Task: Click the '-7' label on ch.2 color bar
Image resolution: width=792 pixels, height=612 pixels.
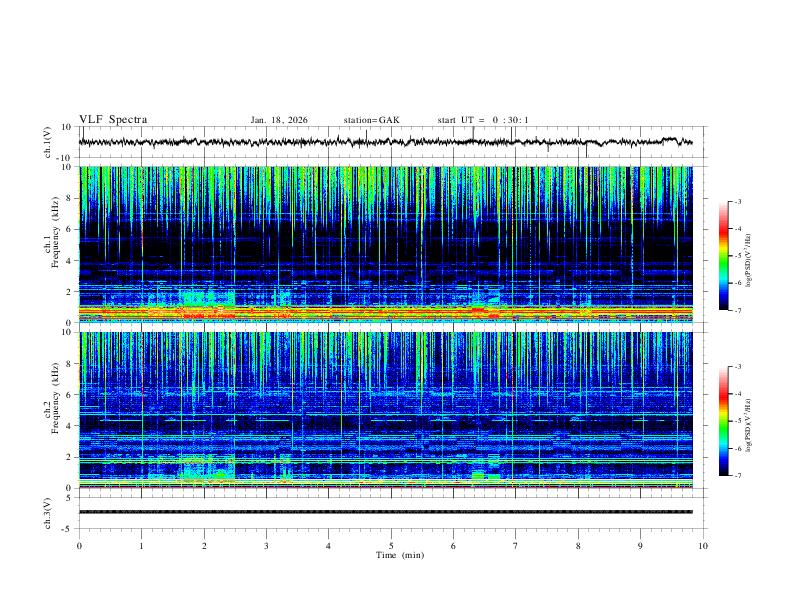Action: click(x=737, y=476)
